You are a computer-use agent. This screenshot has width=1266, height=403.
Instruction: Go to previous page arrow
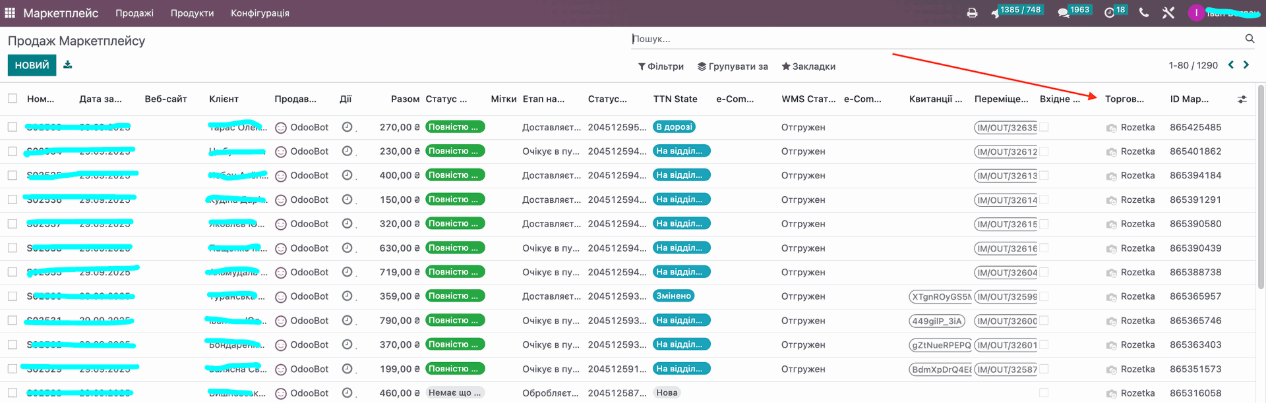[1232, 65]
